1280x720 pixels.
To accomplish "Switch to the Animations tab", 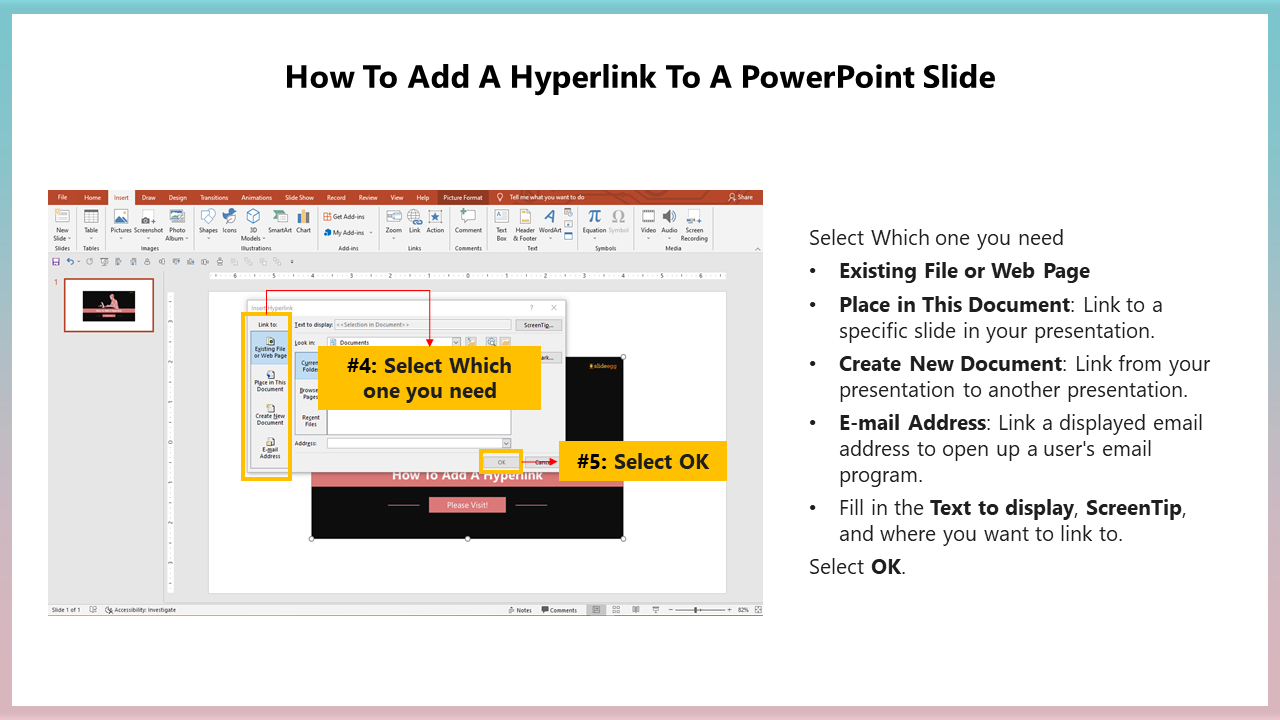I will click(x=256, y=197).
